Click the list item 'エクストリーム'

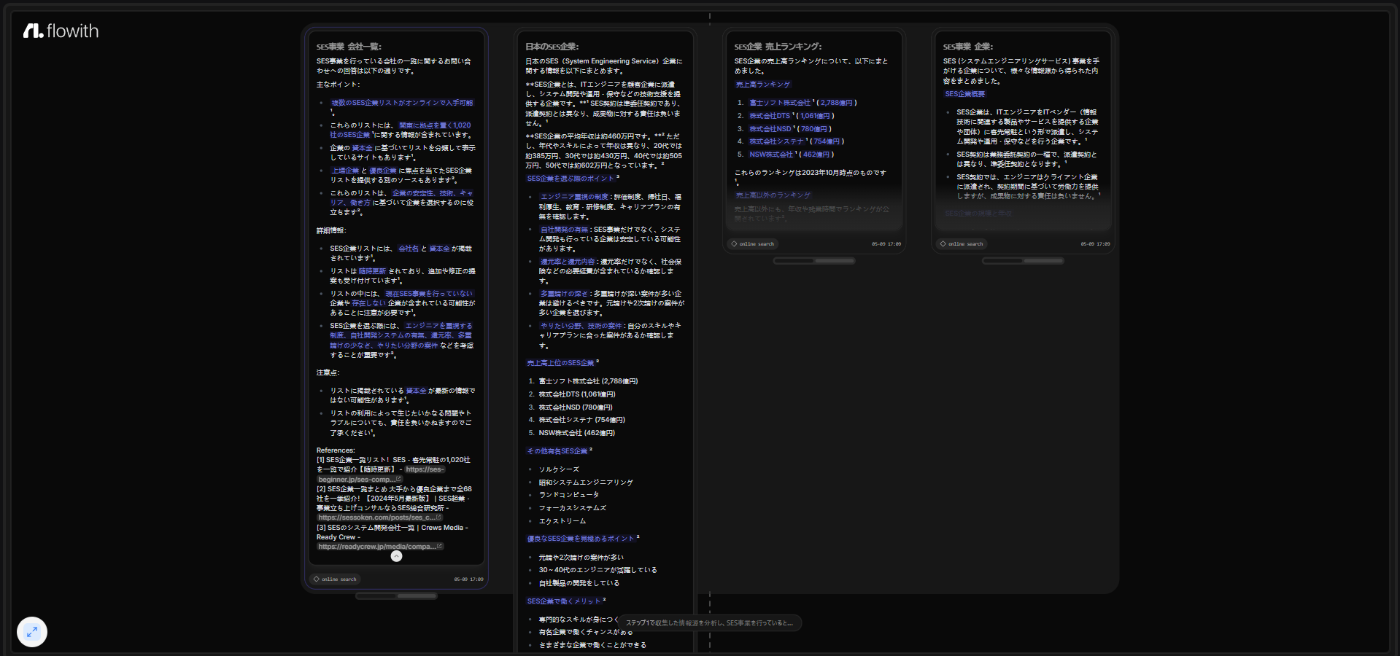[x=563, y=521]
